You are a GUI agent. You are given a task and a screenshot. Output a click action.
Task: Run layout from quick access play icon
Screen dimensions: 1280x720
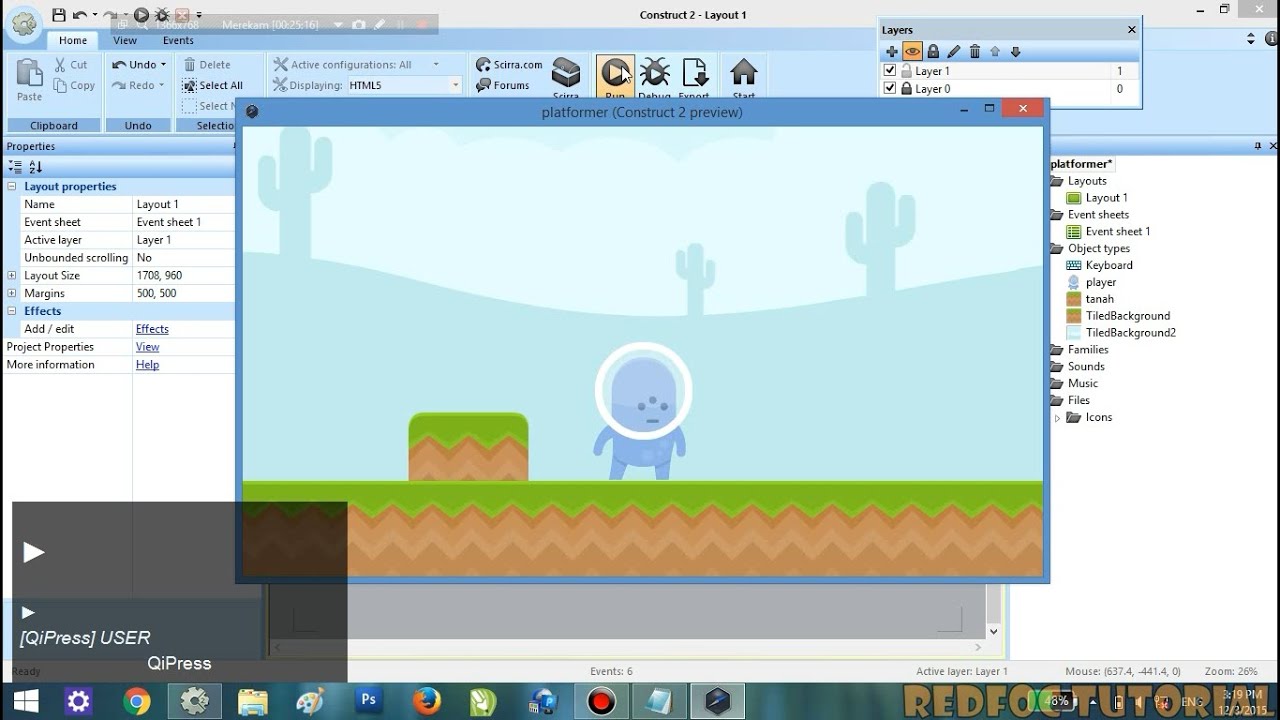pyautogui.click(x=141, y=15)
